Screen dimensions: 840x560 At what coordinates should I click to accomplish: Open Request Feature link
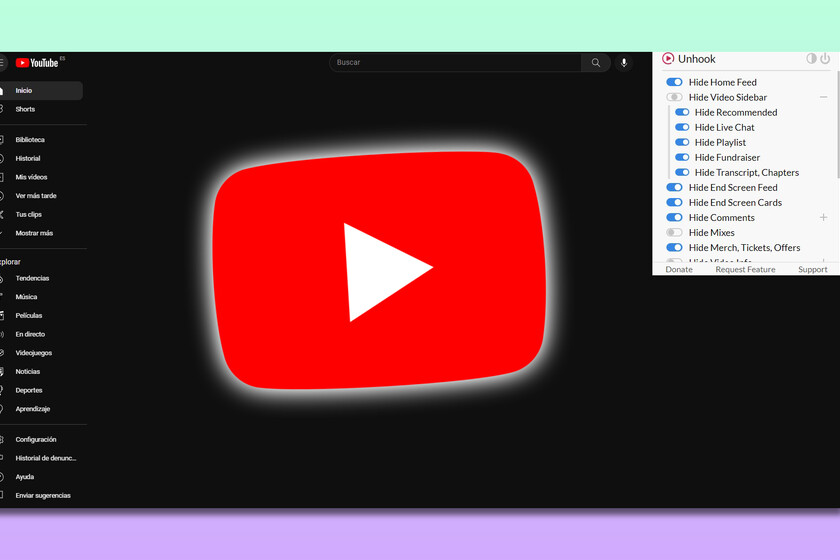click(x=745, y=270)
